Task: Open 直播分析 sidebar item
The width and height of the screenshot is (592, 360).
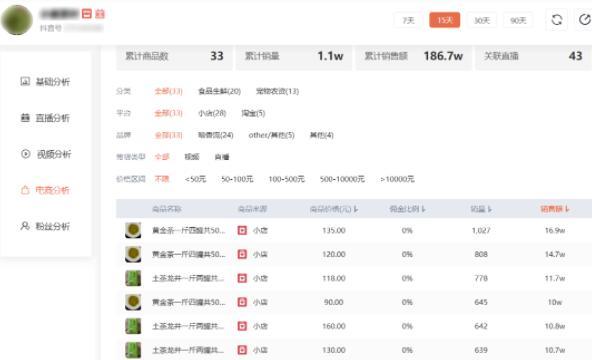Action: pos(45,118)
